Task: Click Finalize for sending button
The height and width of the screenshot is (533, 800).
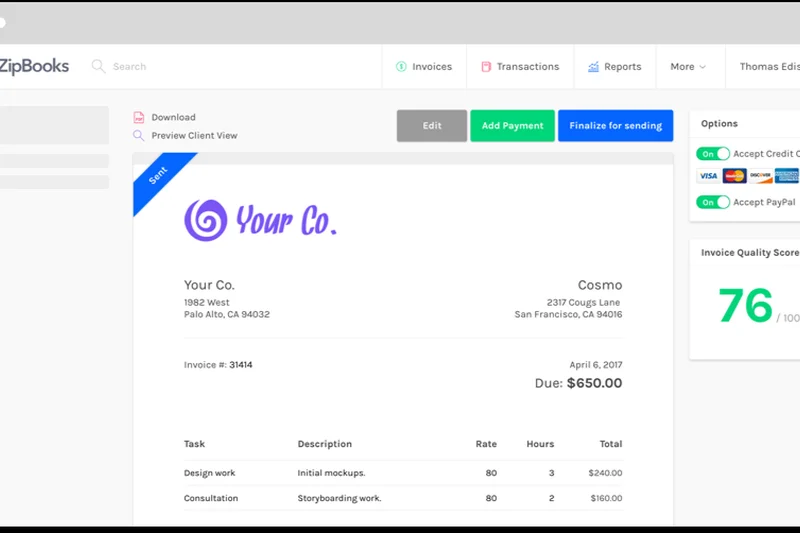Action: (x=615, y=126)
